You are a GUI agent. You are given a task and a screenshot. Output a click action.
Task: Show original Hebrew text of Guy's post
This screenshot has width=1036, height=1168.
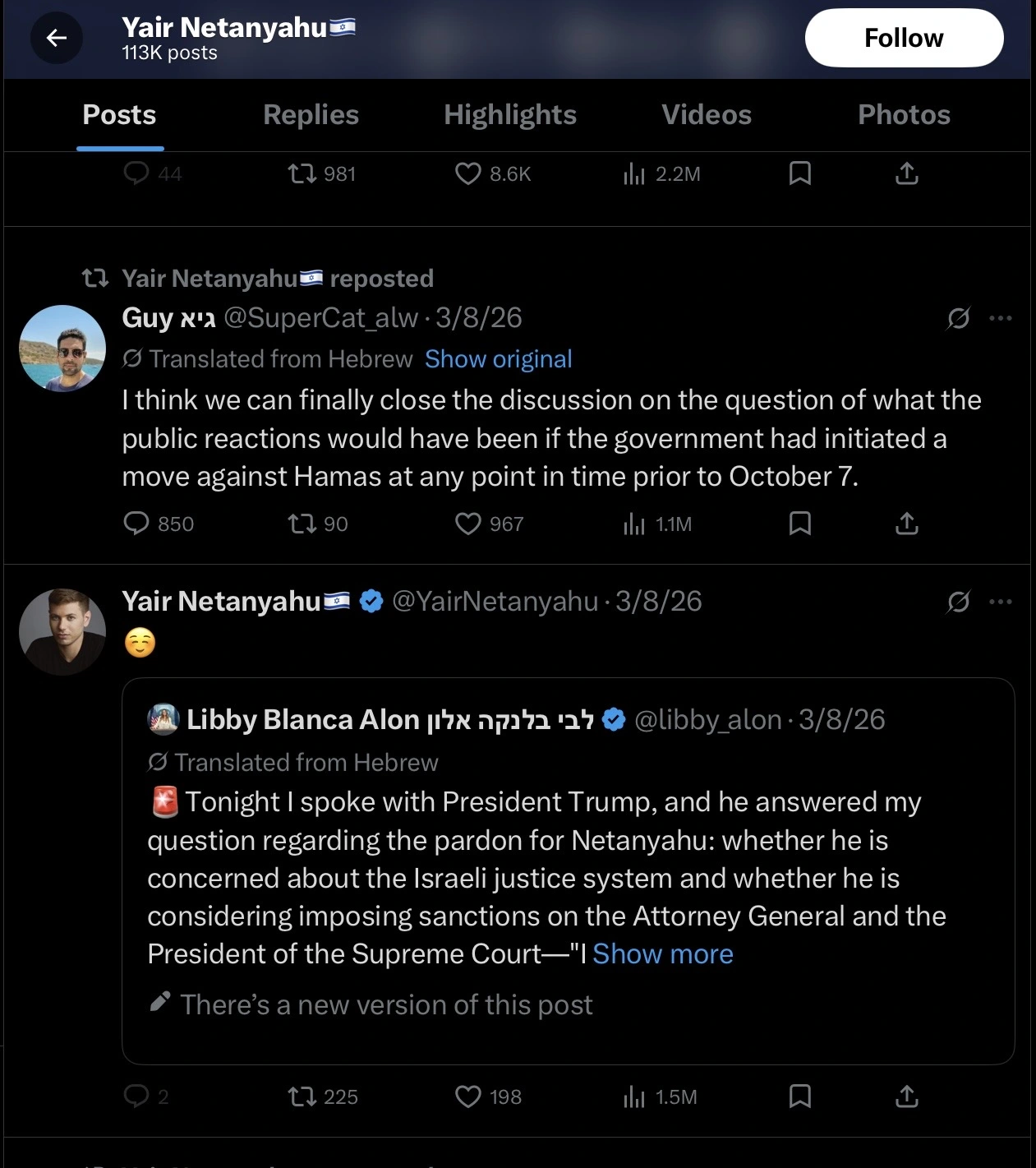498,359
